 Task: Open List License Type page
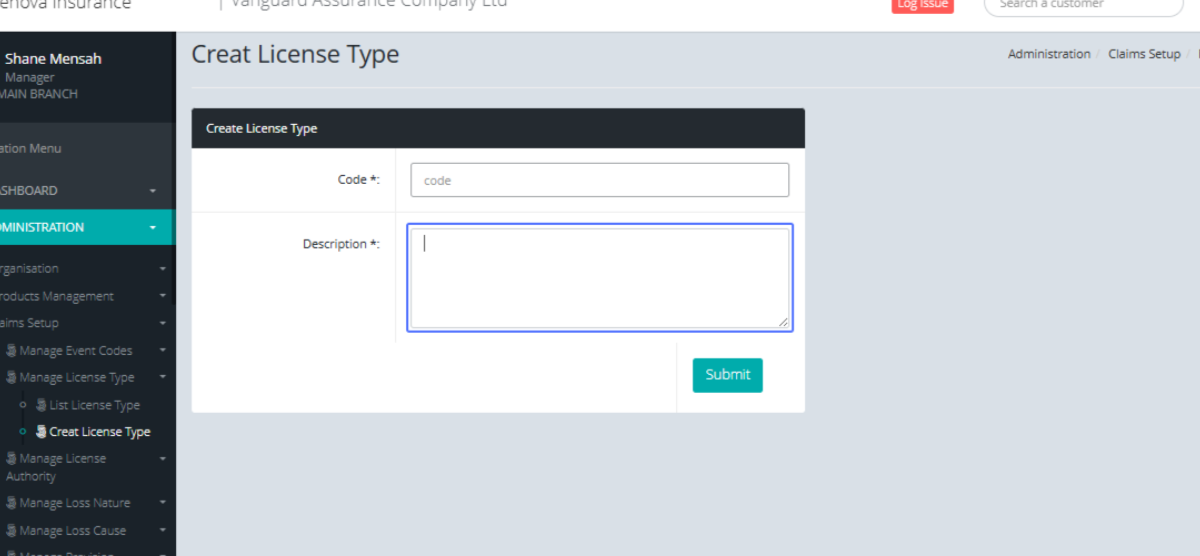tap(94, 405)
